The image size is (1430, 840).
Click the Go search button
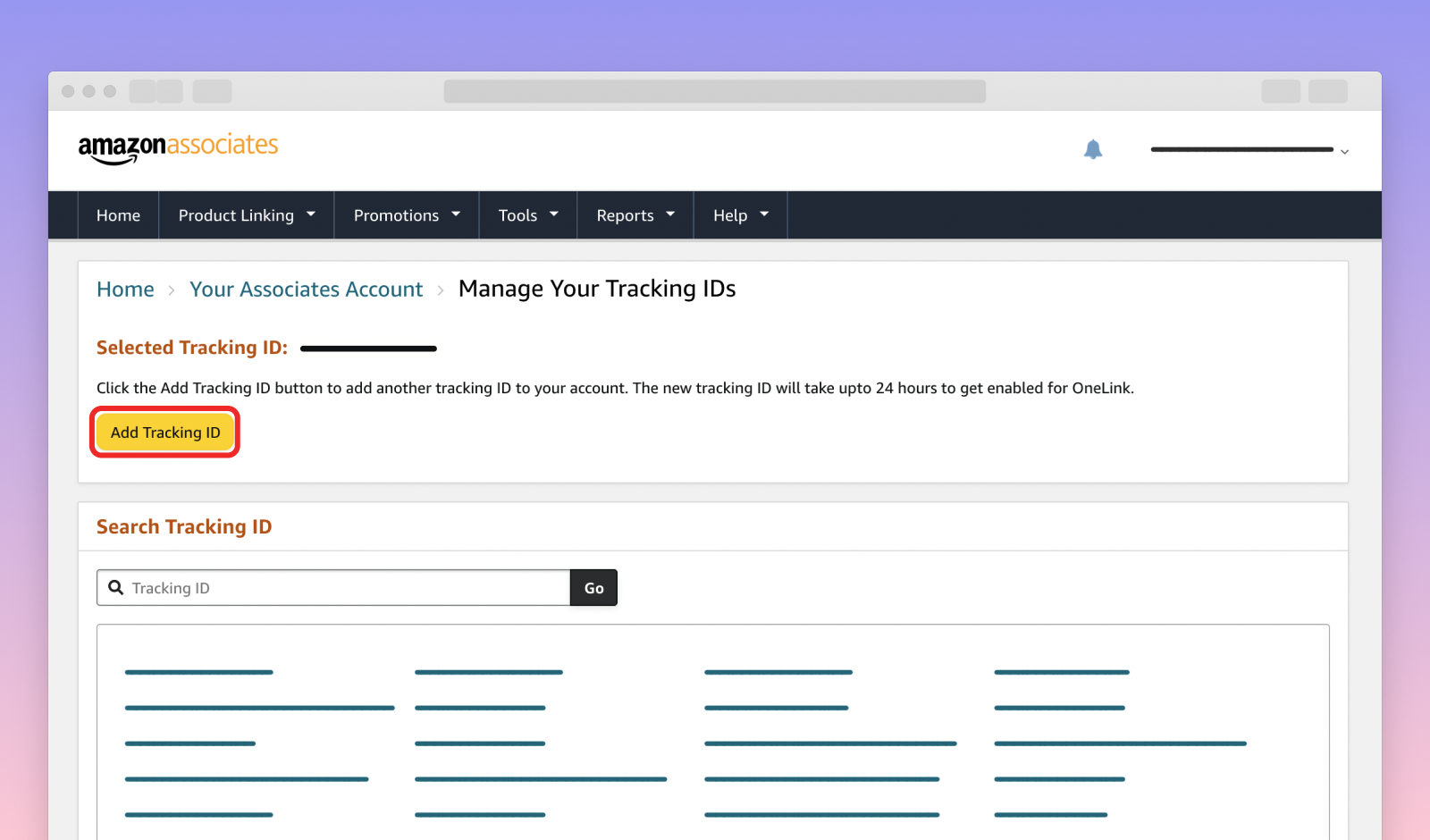(593, 588)
